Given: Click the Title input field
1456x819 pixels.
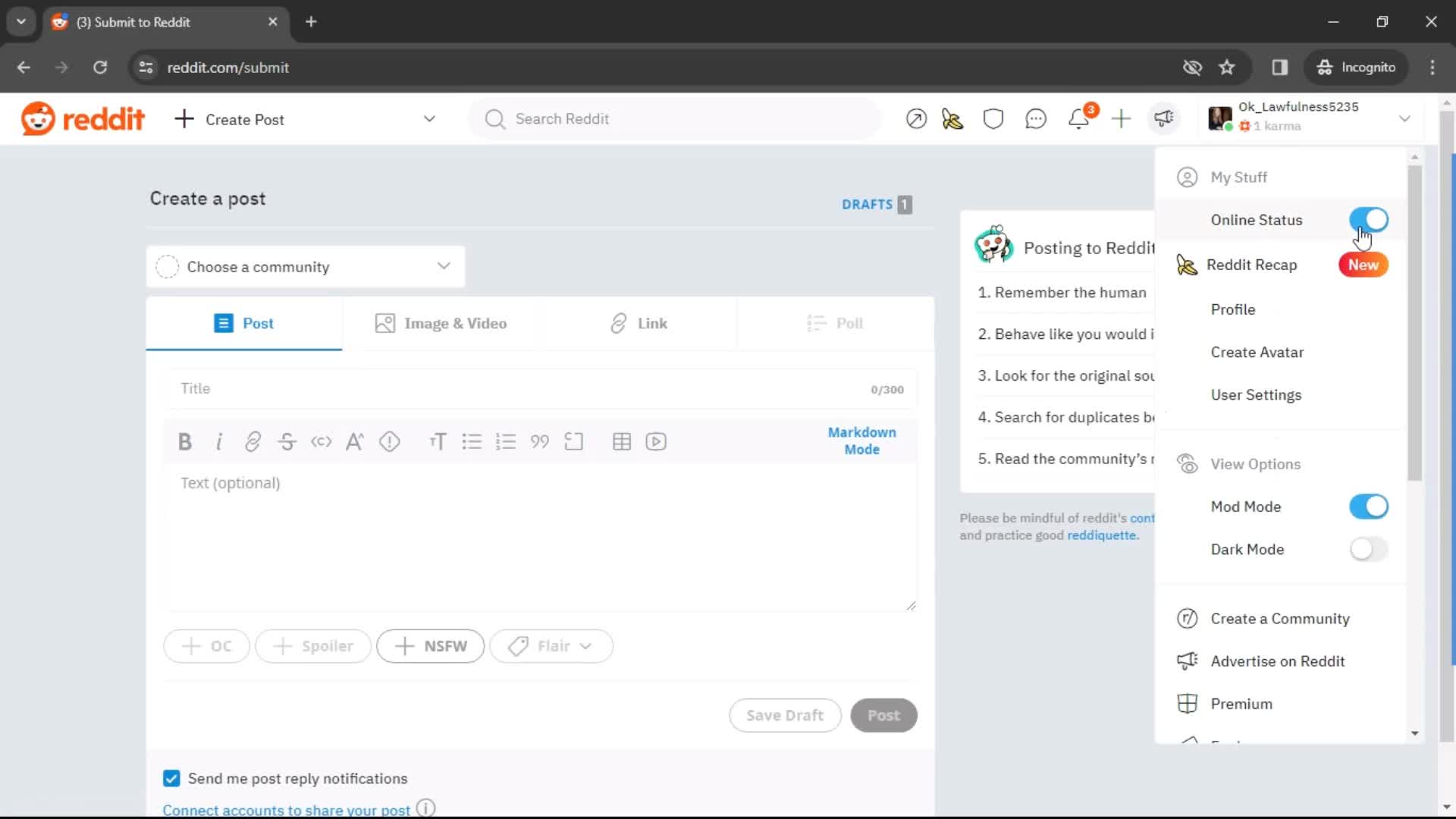Looking at the screenshot, I should click(x=540, y=388).
